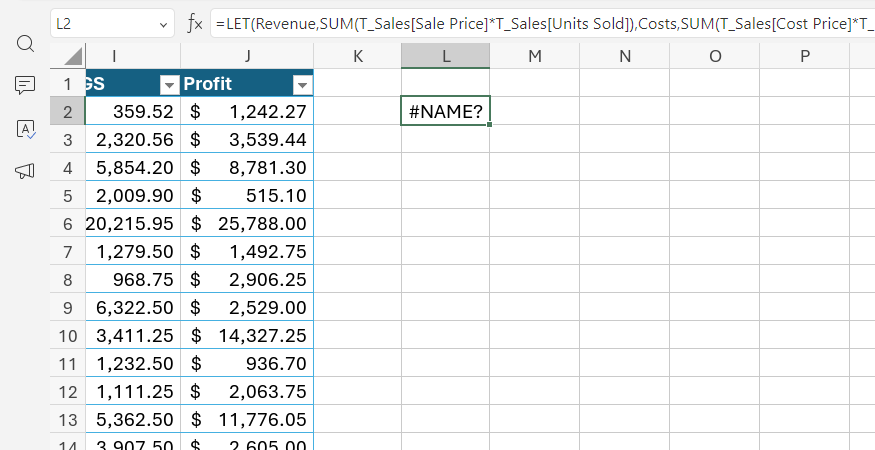
Task: Select row 13 header
Action: (68, 419)
